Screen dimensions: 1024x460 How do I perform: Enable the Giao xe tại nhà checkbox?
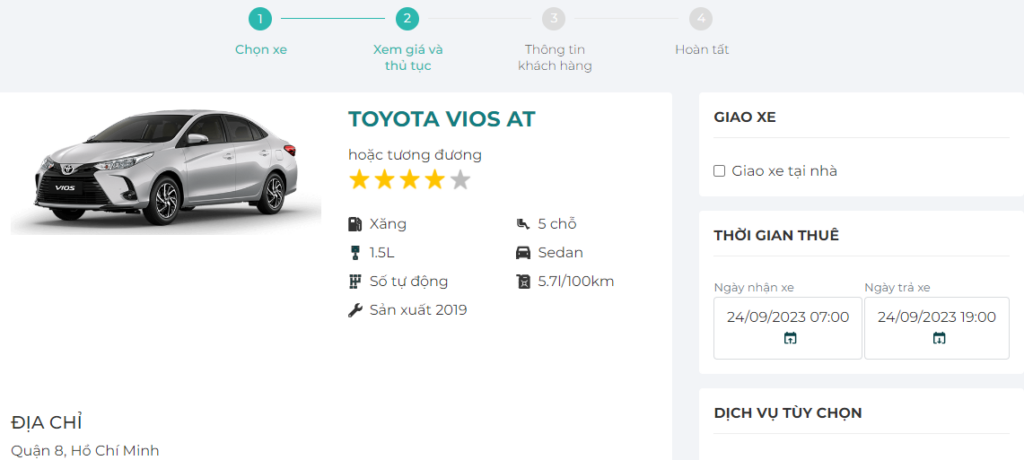[719, 171]
